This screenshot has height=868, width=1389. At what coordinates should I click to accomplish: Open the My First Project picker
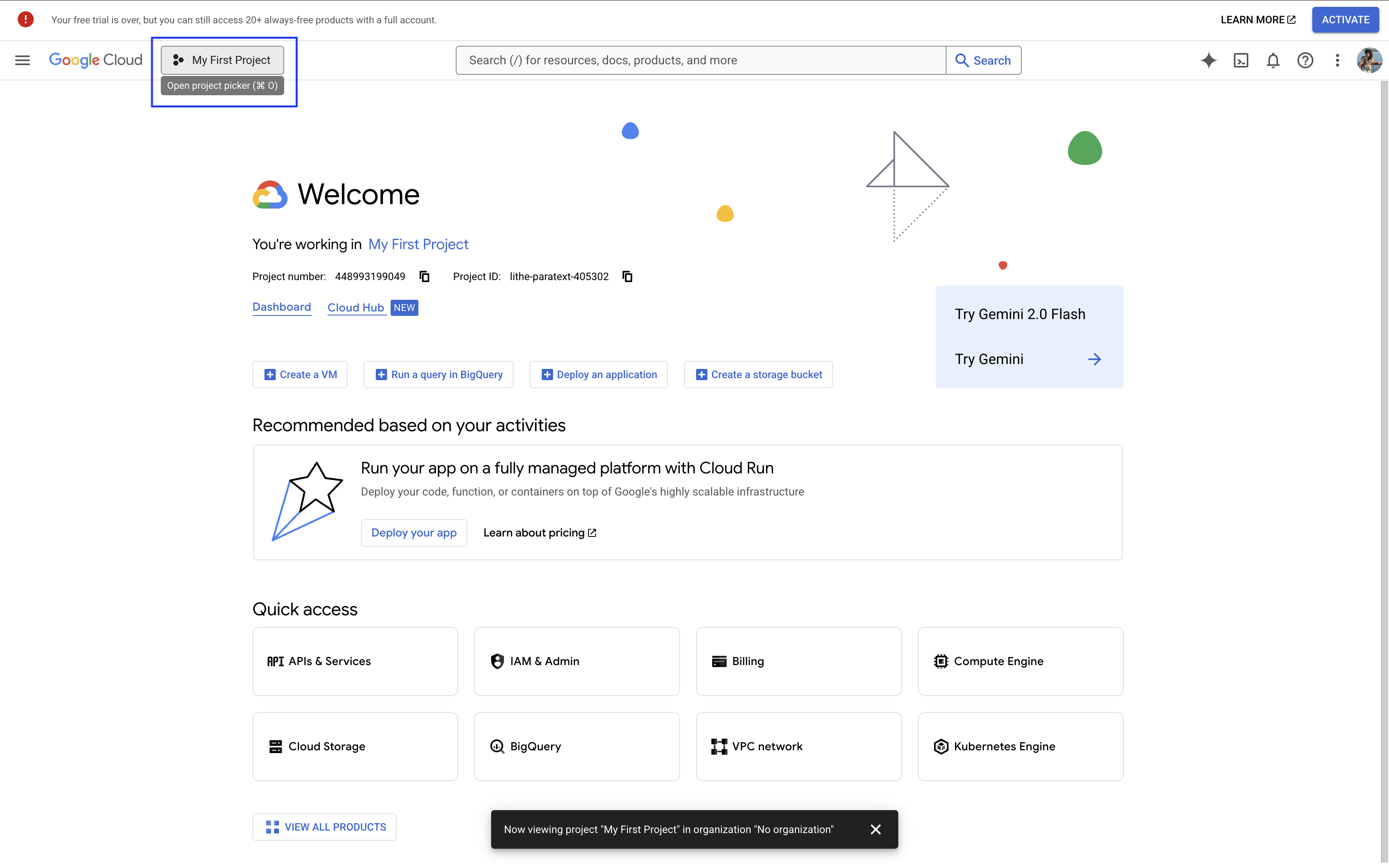coord(222,60)
